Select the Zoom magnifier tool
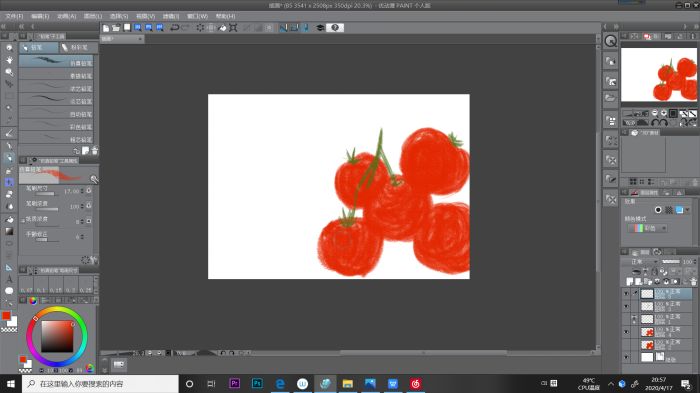The image size is (700, 393). (x=9, y=48)
